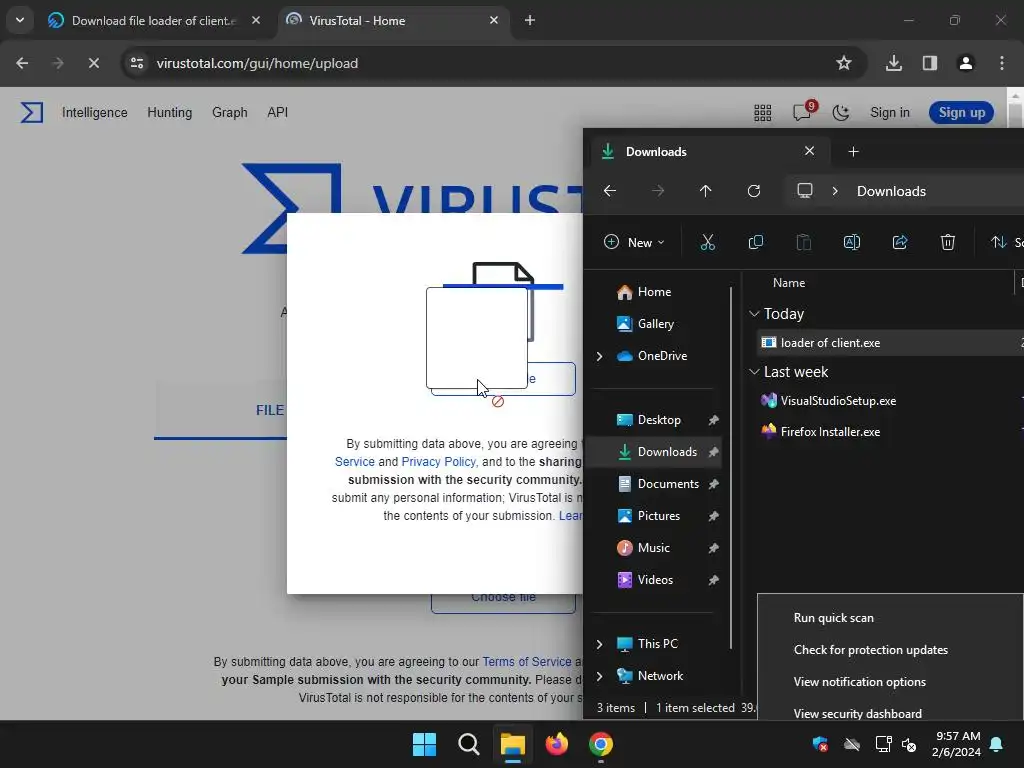Go back in File Explorer

(x=610, y=191)
